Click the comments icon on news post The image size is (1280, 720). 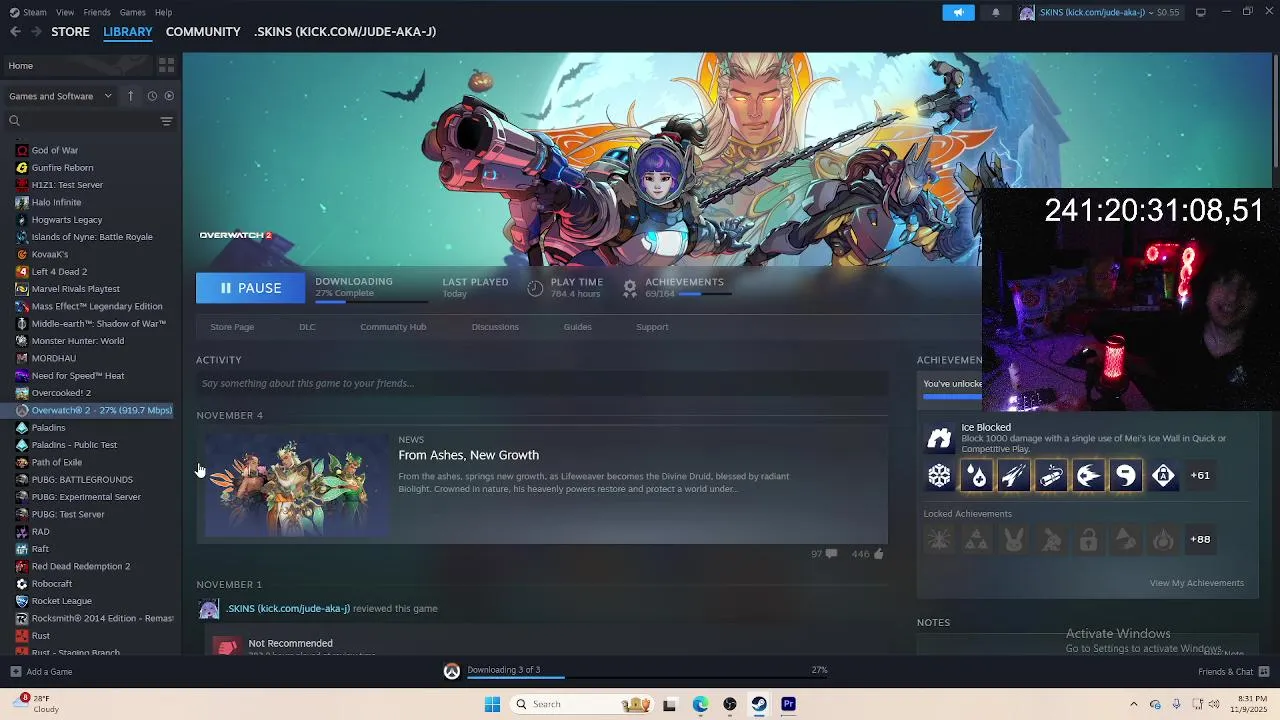(831, 554)
